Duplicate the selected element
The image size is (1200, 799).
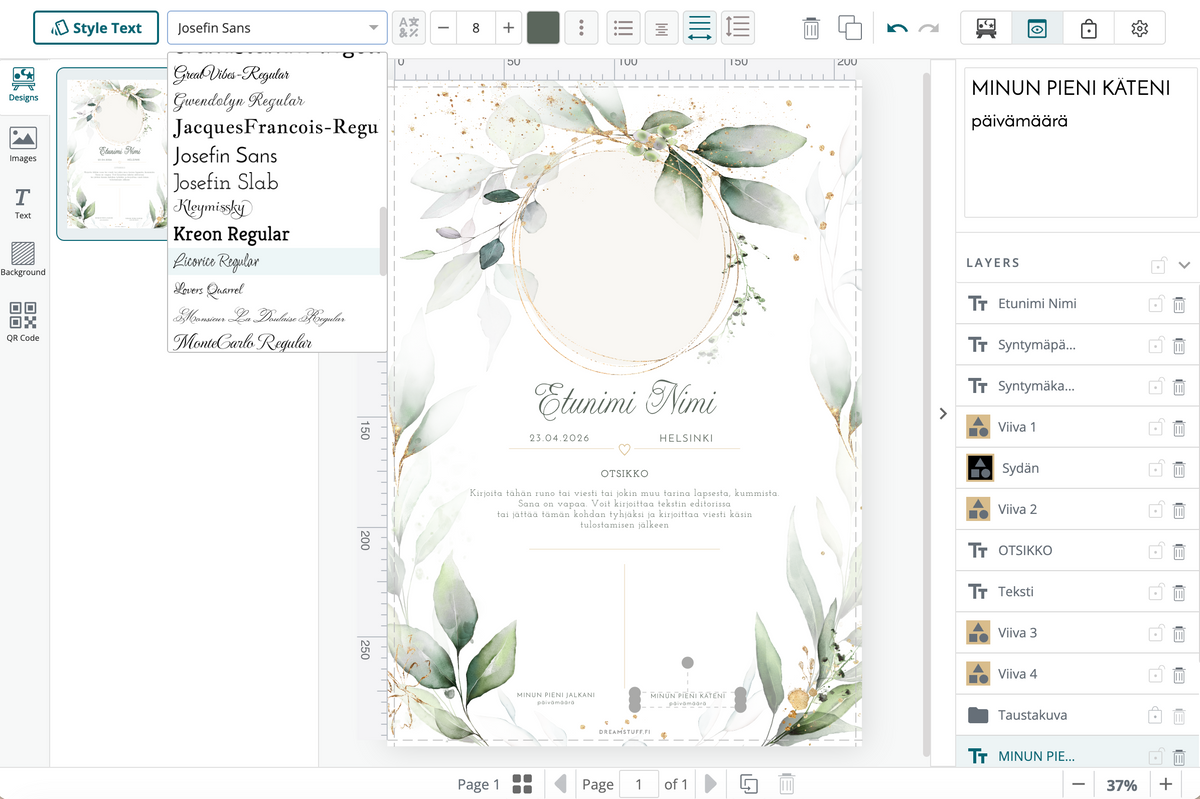point(850,28)
